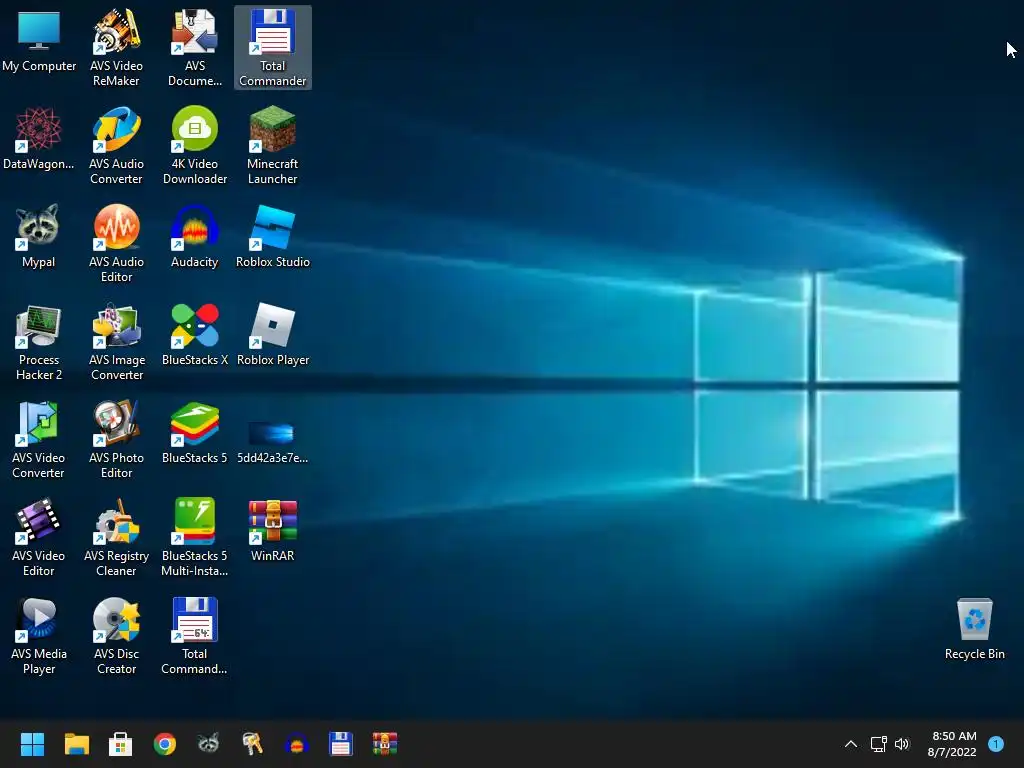The image size is (1024, 768).
Task: Open Audacity desktop shortcut
Action: [195, 236]
